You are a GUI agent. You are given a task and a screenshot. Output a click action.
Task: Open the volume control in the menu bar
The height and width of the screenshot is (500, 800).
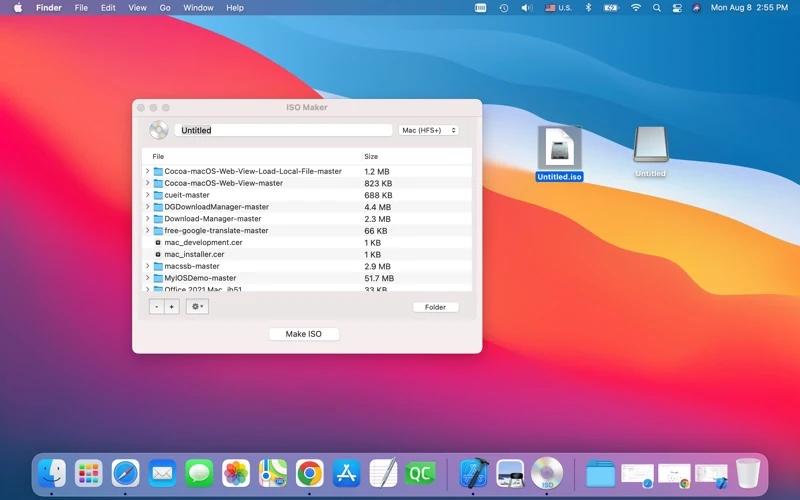point(527,8)
